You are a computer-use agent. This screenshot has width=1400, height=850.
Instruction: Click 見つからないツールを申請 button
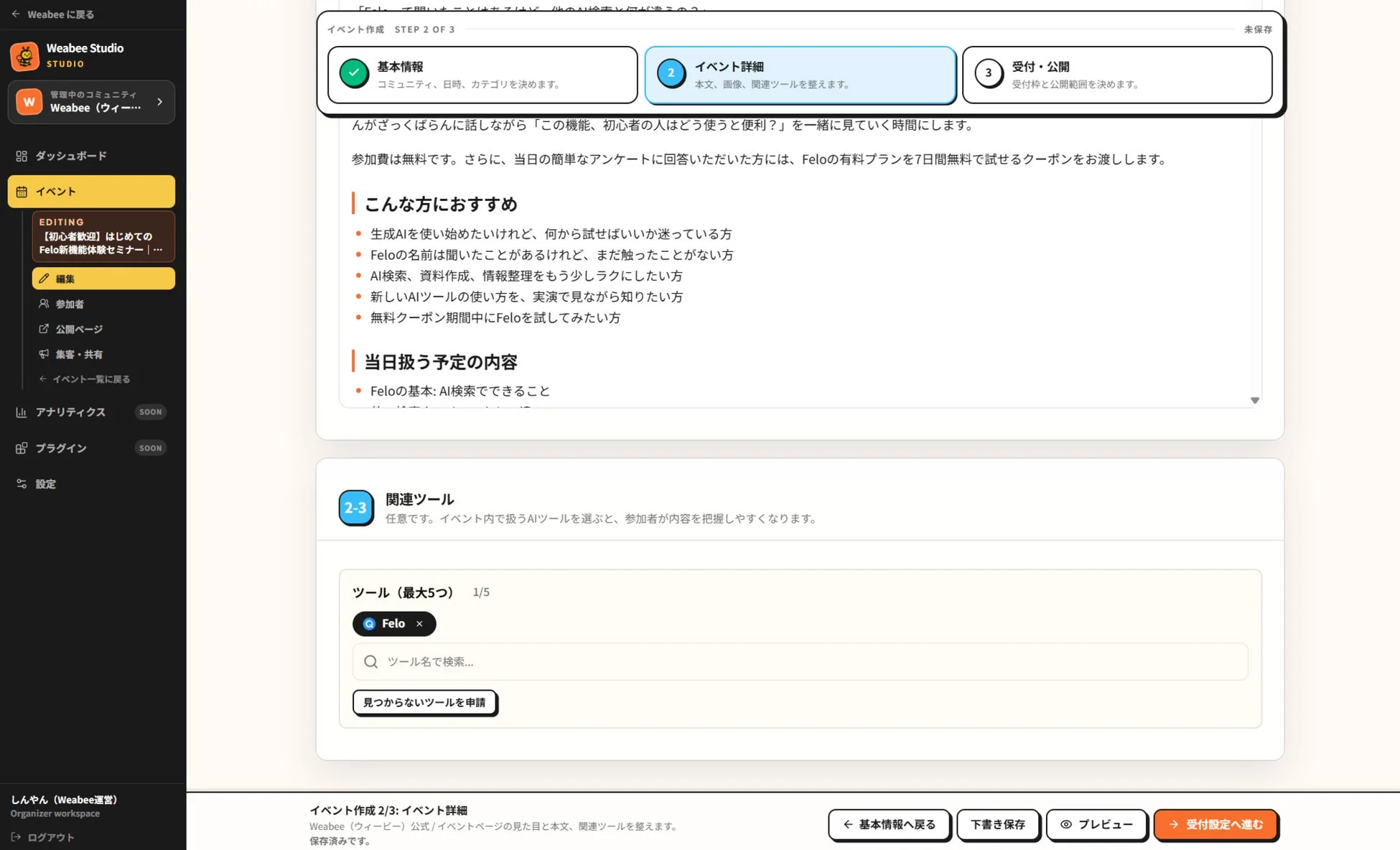click(x=424, y=702)
